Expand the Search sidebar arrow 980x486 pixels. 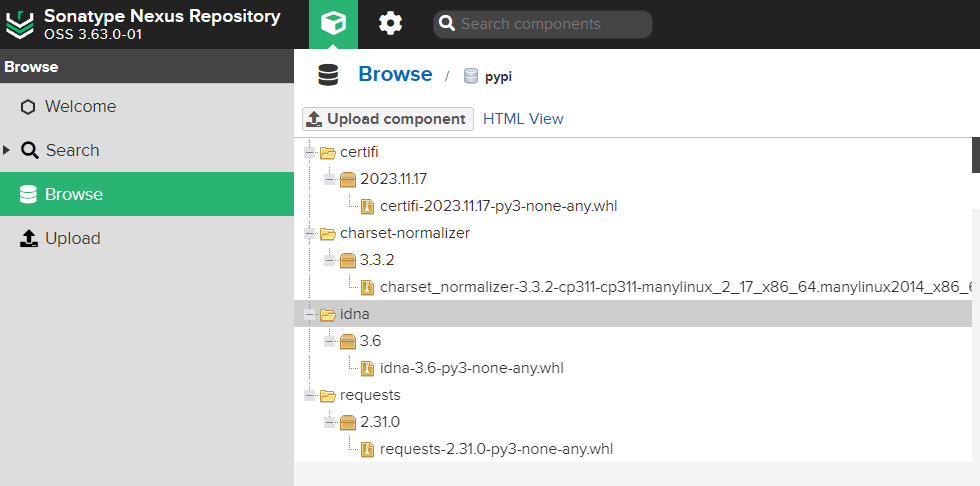point(6,150)
